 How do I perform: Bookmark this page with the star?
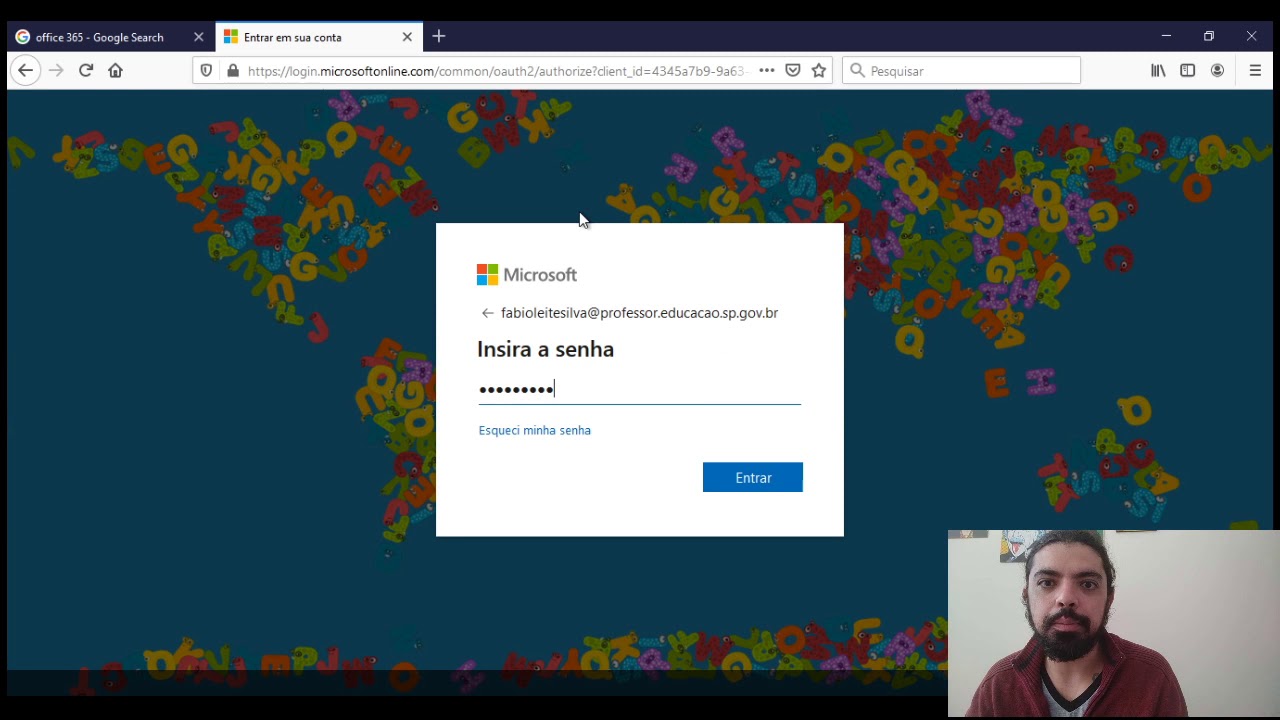pos(819,71)
